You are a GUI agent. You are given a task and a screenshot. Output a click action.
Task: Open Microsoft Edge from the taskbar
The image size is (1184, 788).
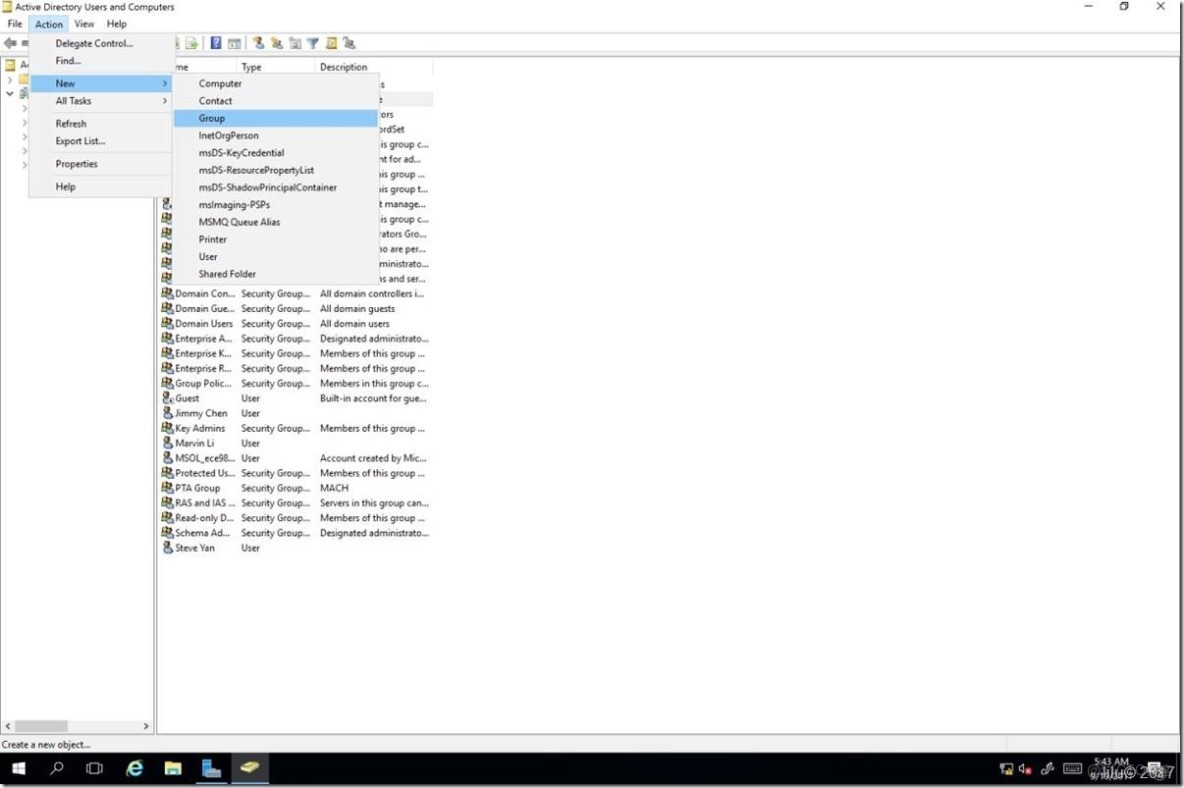(134, 768)
